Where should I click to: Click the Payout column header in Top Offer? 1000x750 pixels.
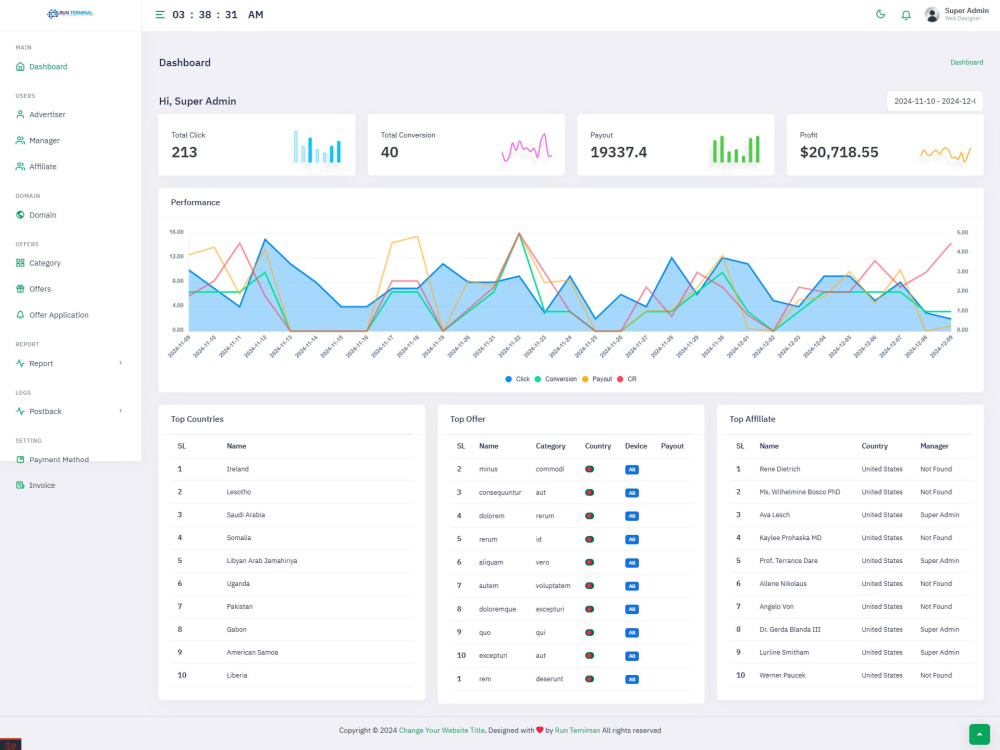pyautogui.click(x=672, y=446)
